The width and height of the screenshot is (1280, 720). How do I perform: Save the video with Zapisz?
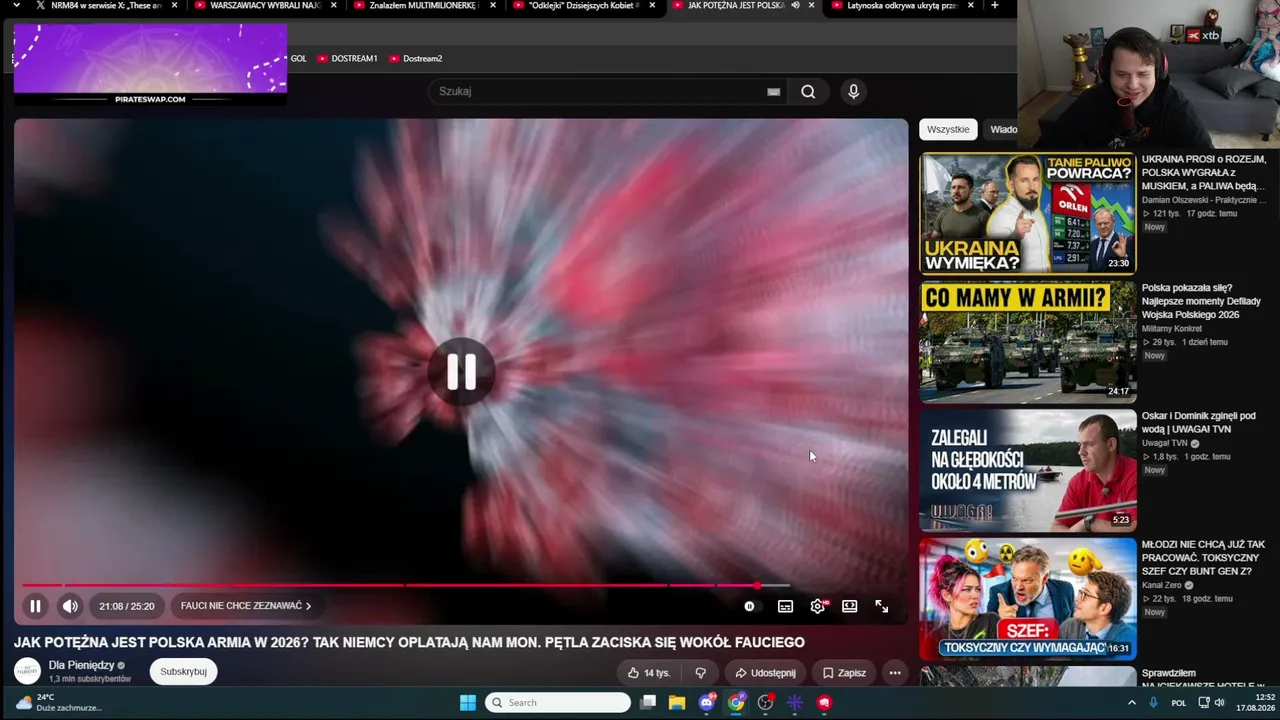(843, 673)
